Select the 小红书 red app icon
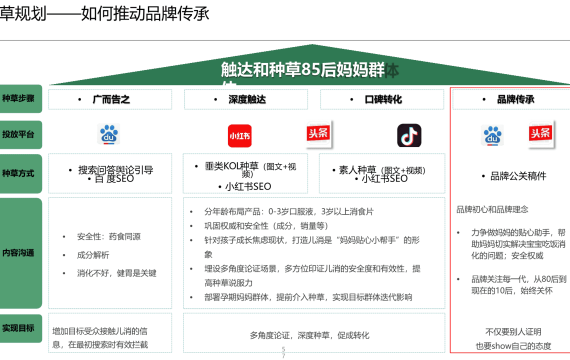Viewport: 570px width, 360px height. 240,136
